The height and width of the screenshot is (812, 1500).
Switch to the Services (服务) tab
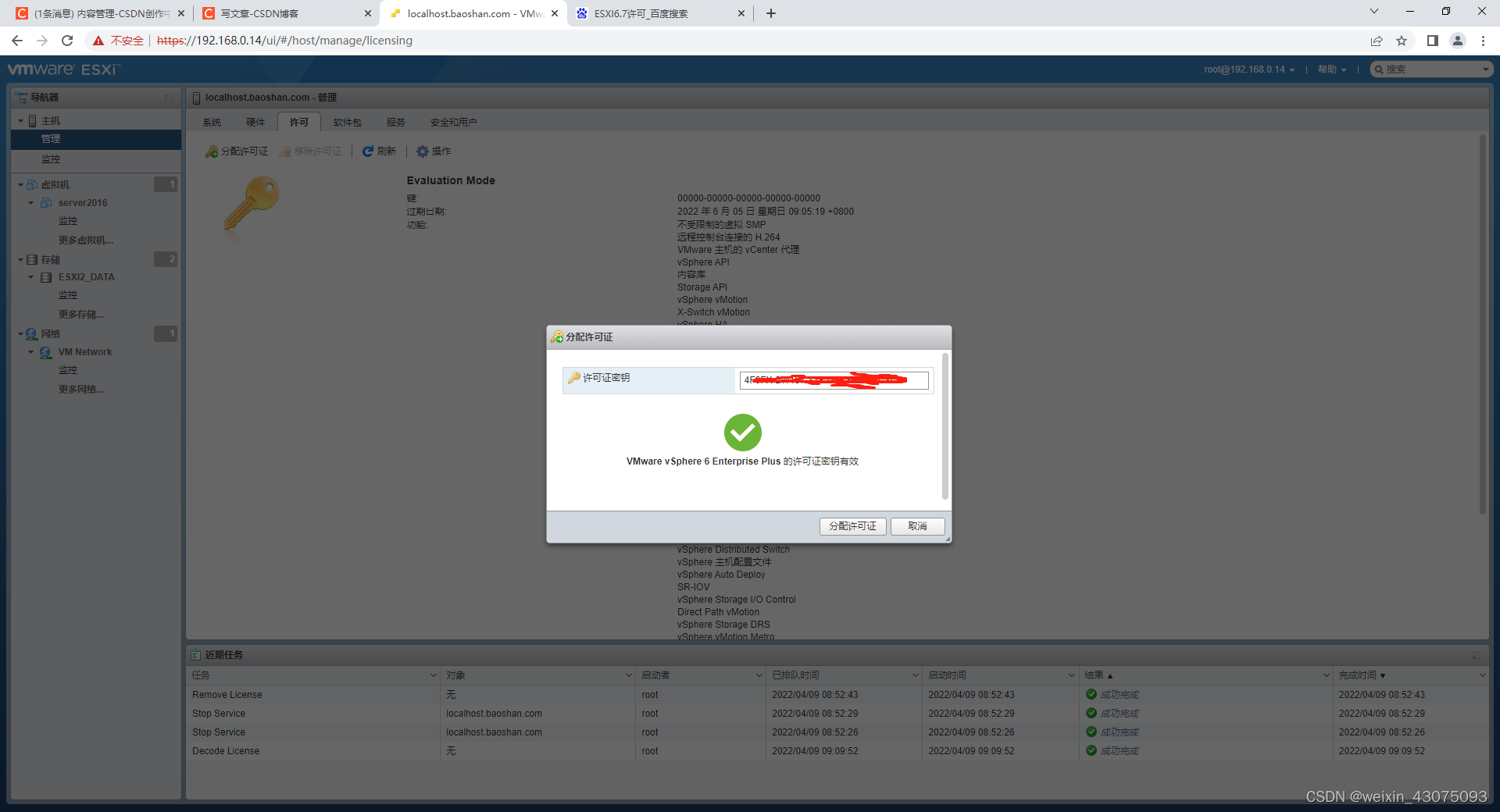(x=396, y=123)
